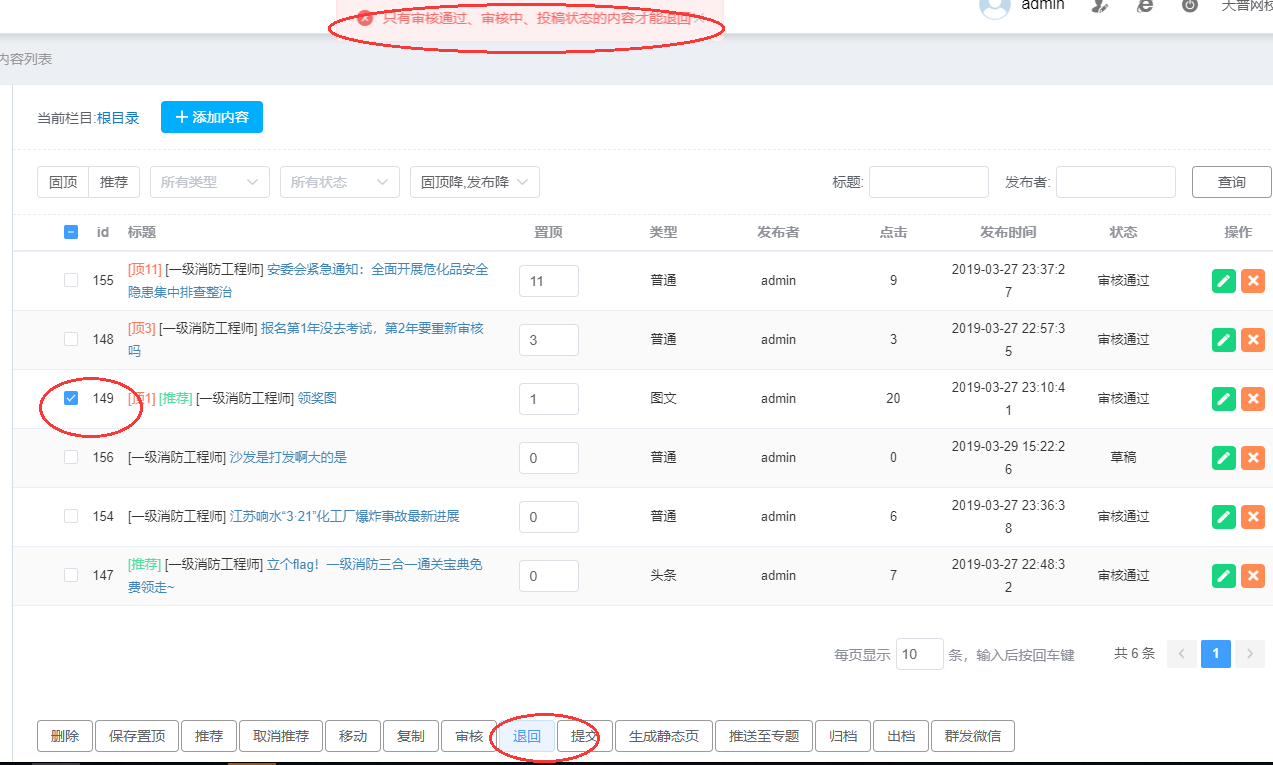Edit row 154 with green pencil icon
Image resolution: width=1273 pixels, height=765 pixels.
[x=1224, y=517]
